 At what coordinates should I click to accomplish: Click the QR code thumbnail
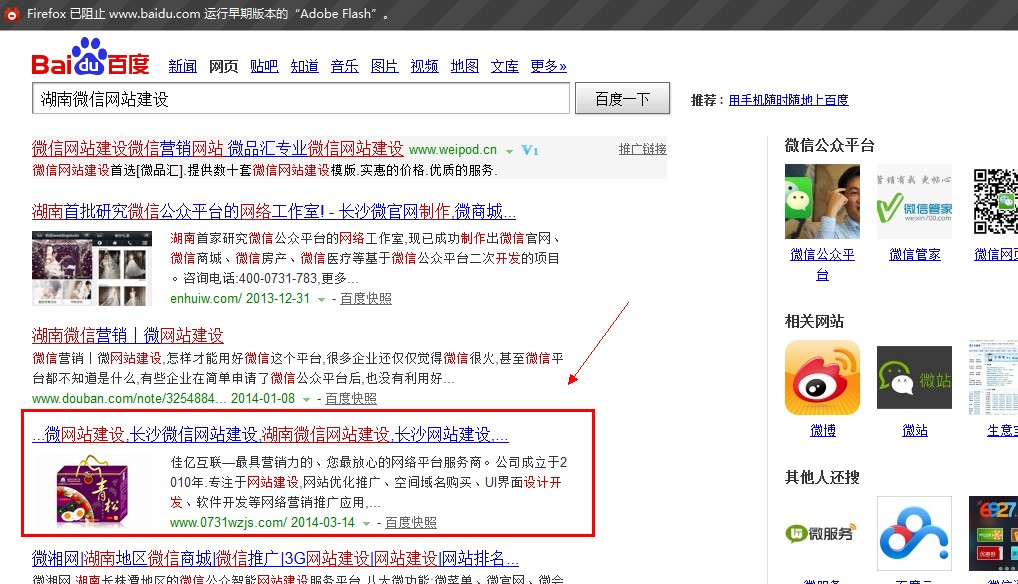(995, 201)
